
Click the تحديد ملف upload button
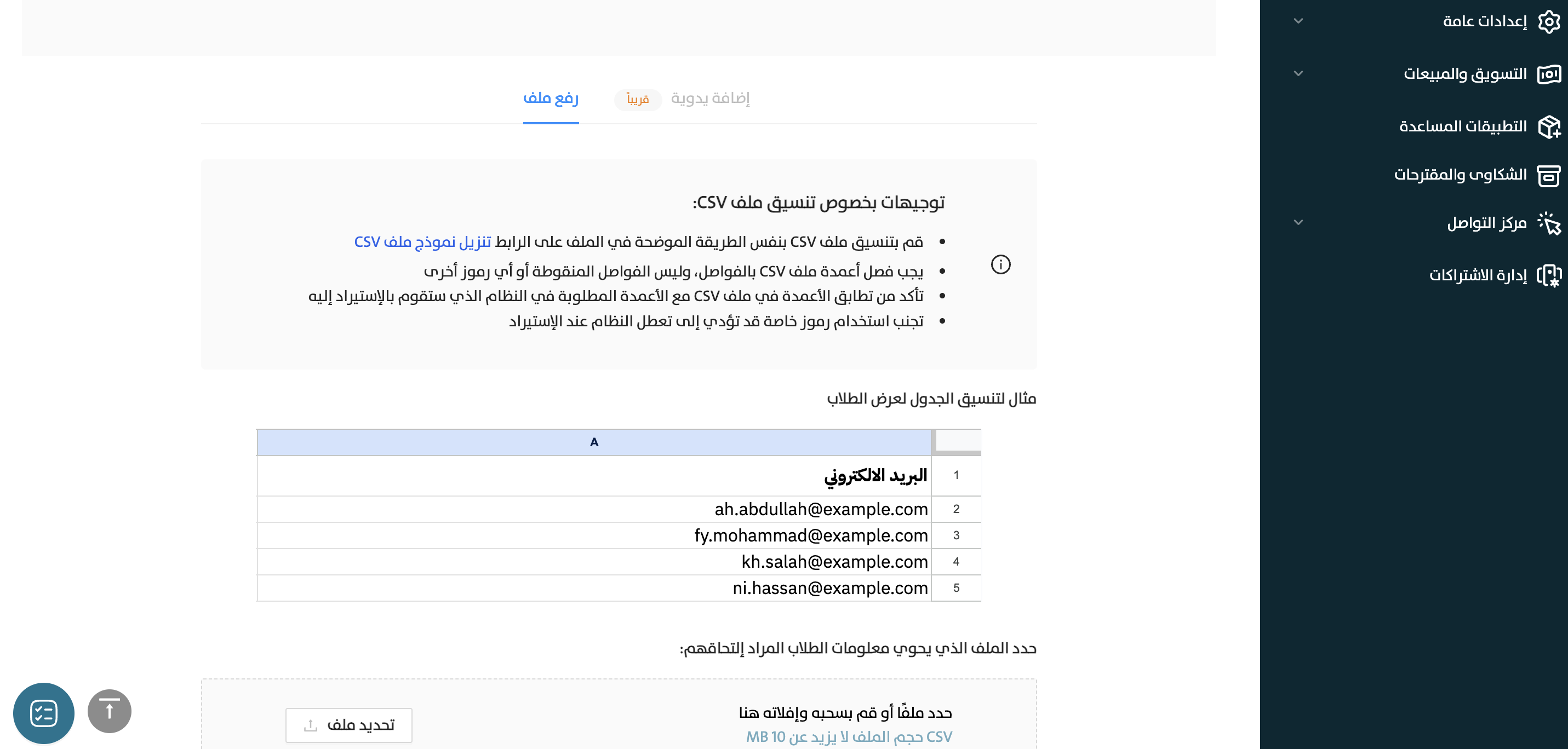pos(349,725)
